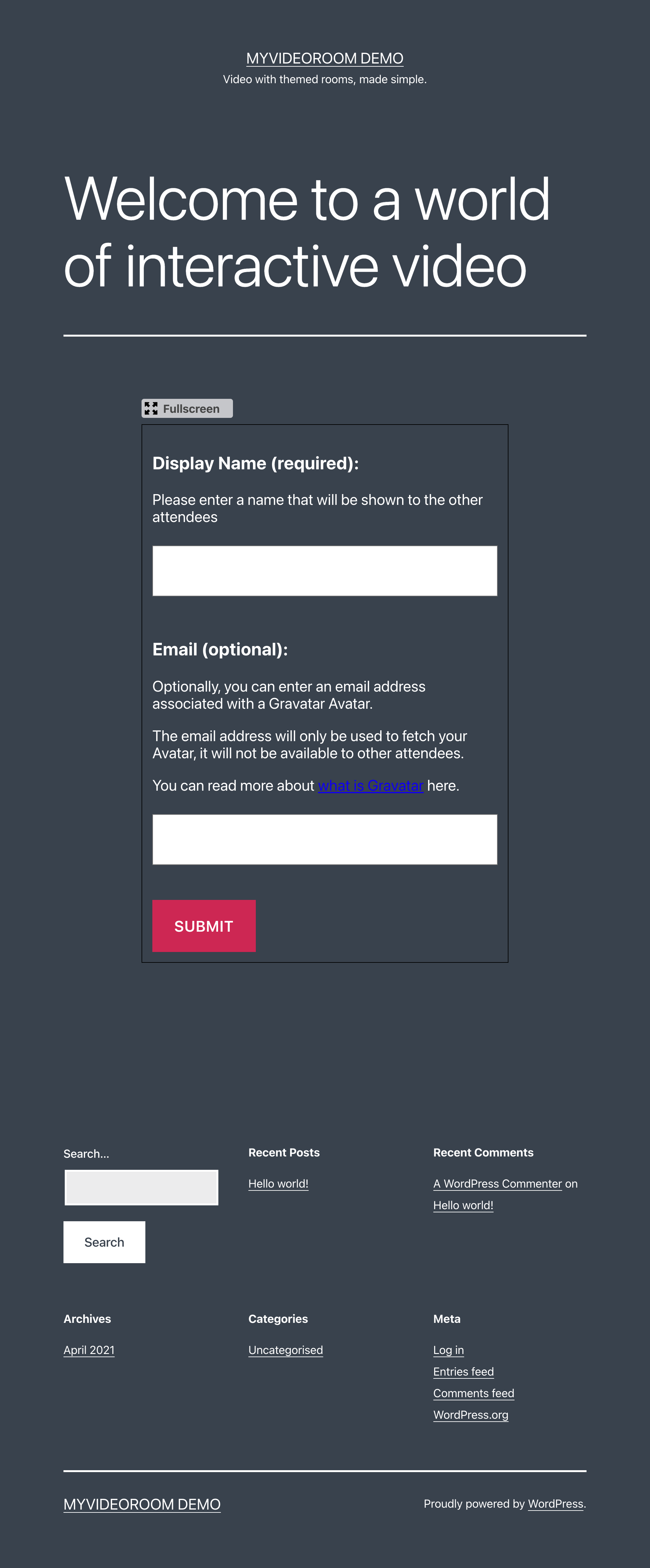Click the Fullscreen button label
Viewport: 650px width, 1568px height.
pos(191,408)
